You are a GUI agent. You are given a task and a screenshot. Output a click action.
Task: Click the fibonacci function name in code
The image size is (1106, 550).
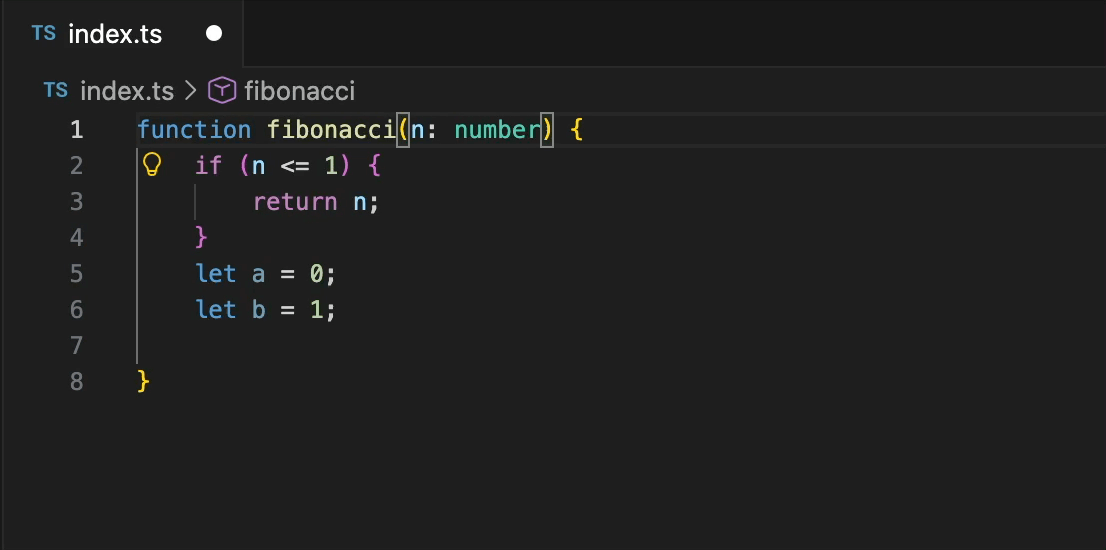tap(331, 130)
